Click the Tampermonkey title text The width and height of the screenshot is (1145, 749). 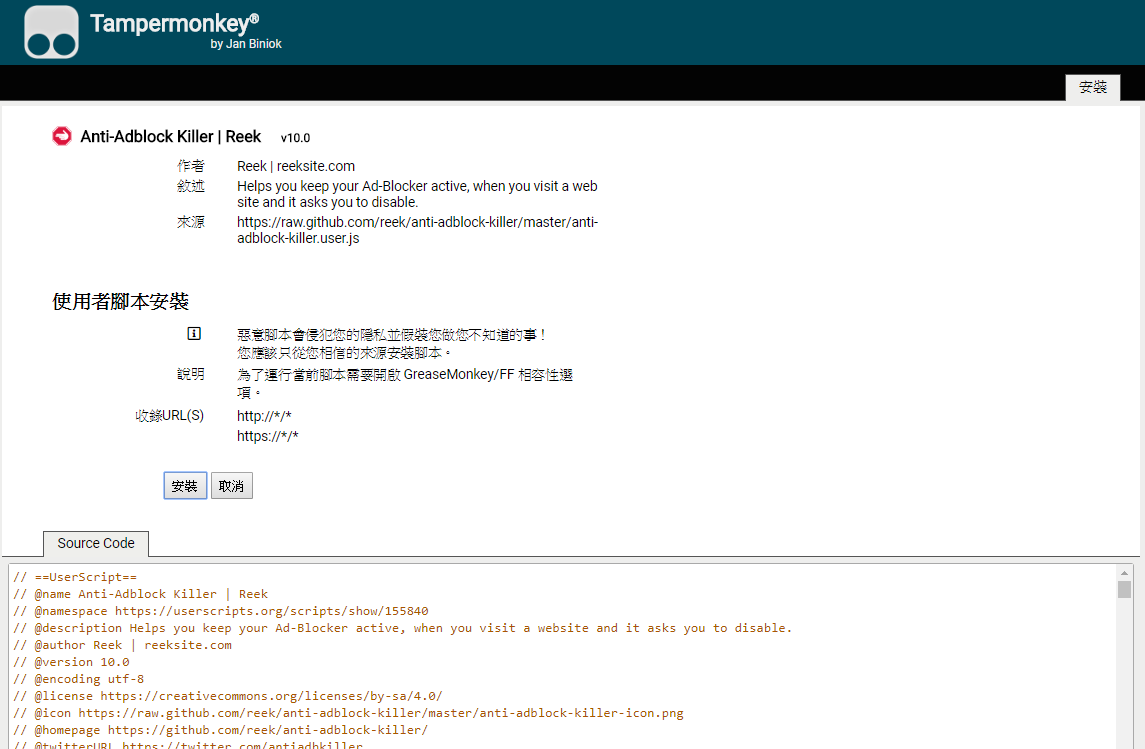pos(174,23)
